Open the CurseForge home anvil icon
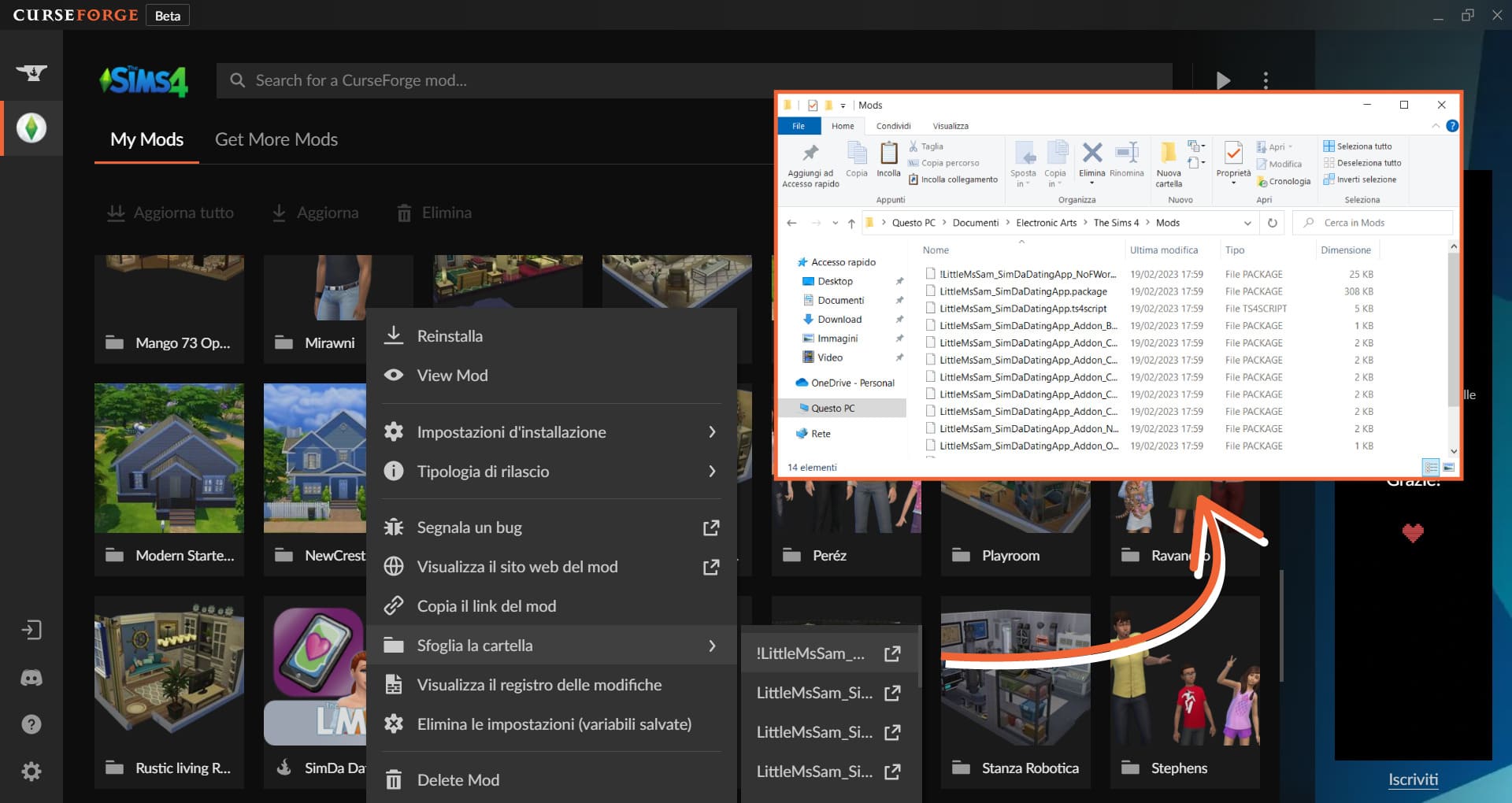Viewport: 1512px width, 803px height. (31, 72)
